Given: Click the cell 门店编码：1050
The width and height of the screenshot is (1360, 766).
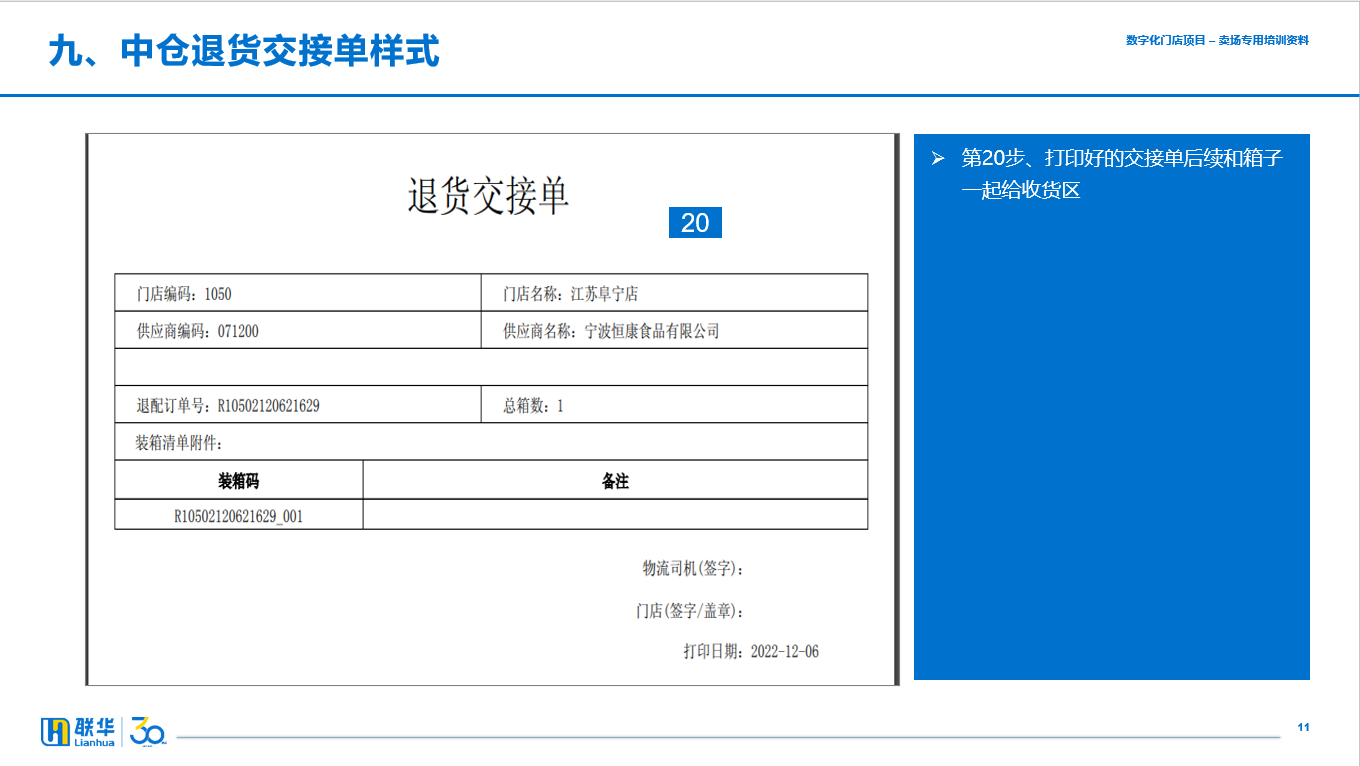Looking at the screenshot, I should 298,293.
